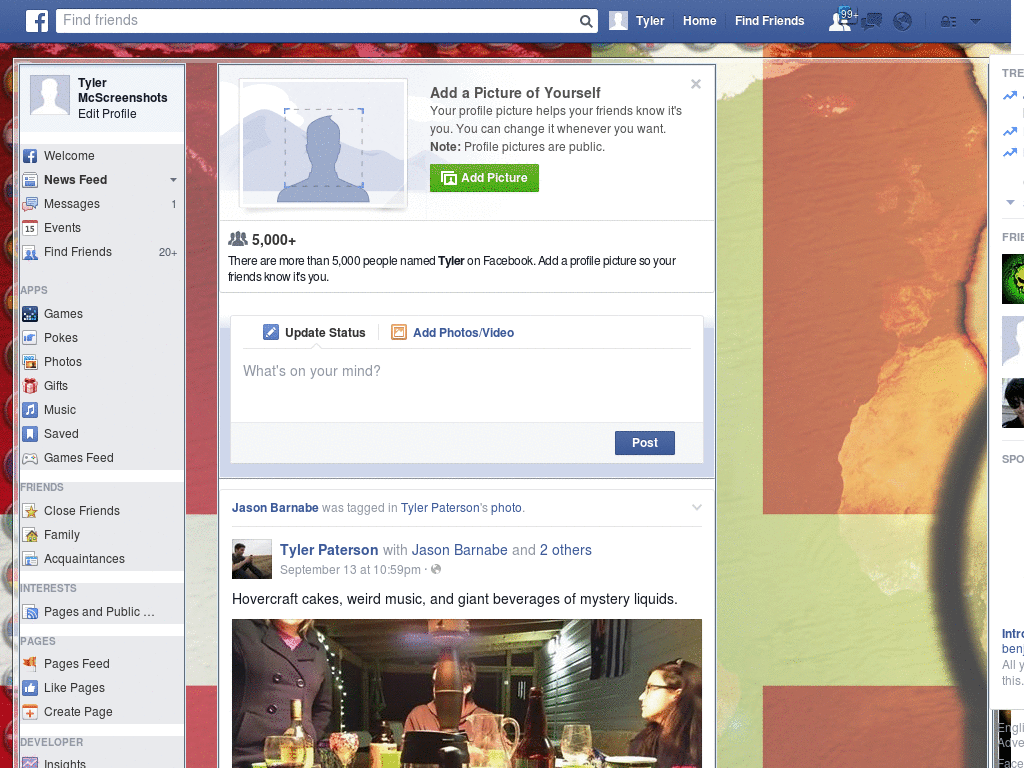Open Tyler Paterson's profile name link
This screenshot has height=768, width=1024.
[x=329, y=550]
